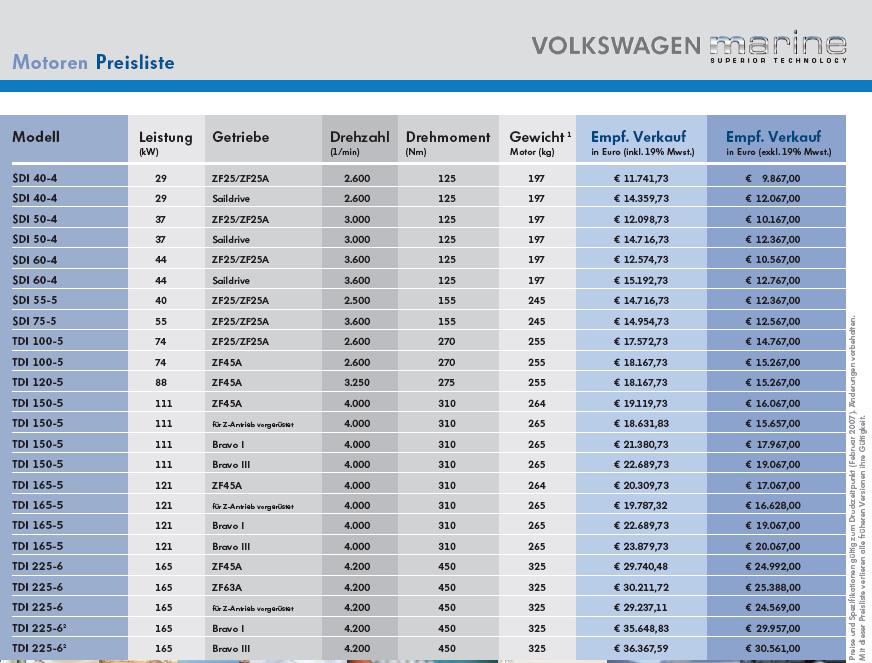Click the price "€ 14.767,00"

click(772, 342)
